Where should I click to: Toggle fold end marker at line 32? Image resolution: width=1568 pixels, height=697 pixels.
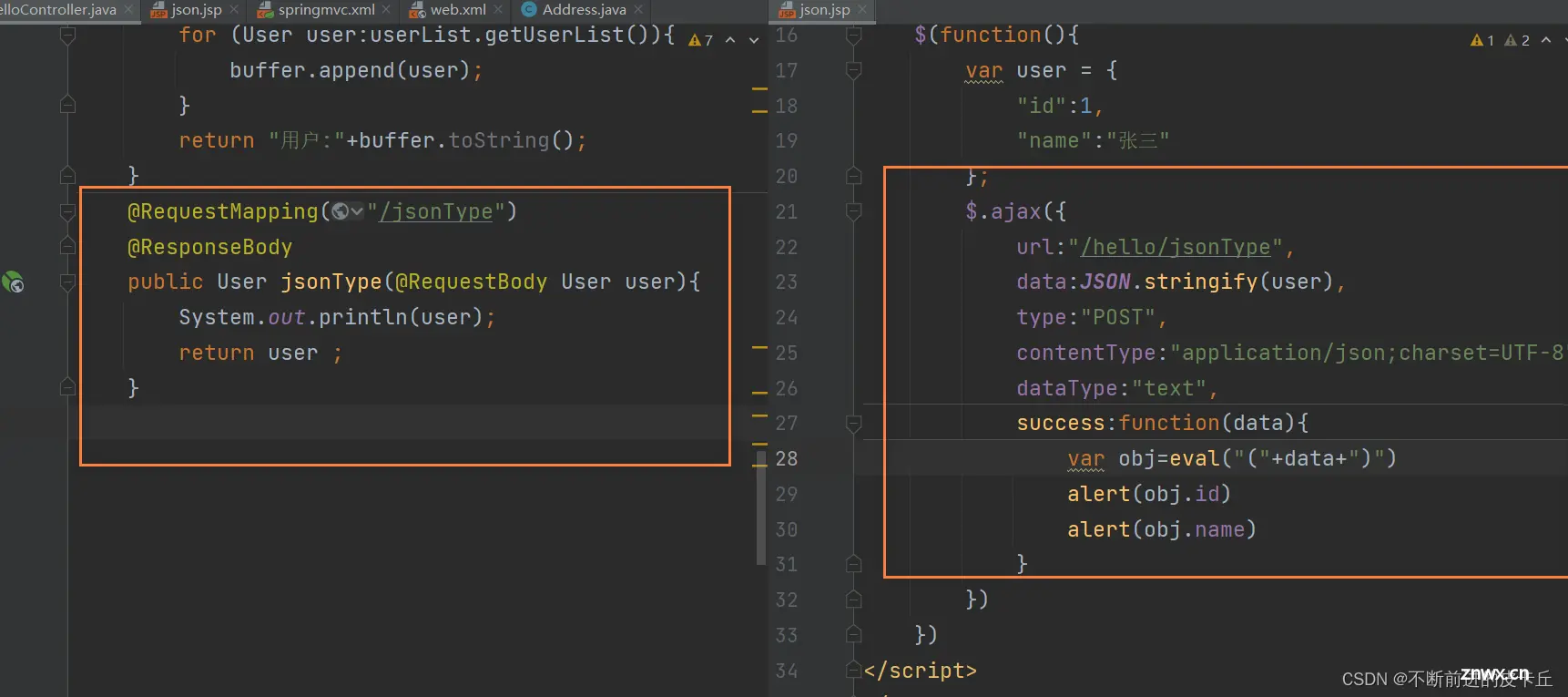854,600
